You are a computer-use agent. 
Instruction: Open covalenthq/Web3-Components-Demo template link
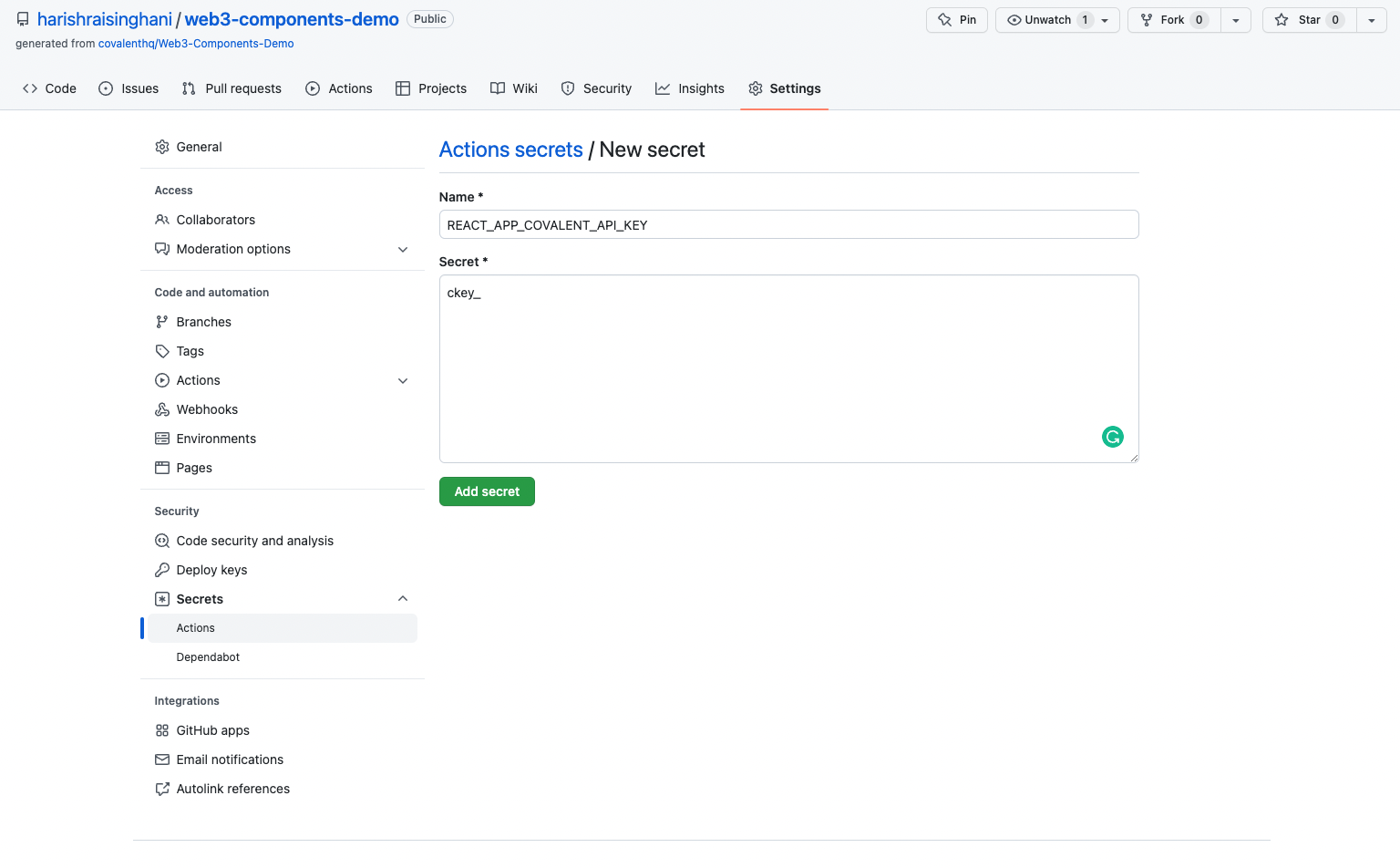tap(196, 44)
